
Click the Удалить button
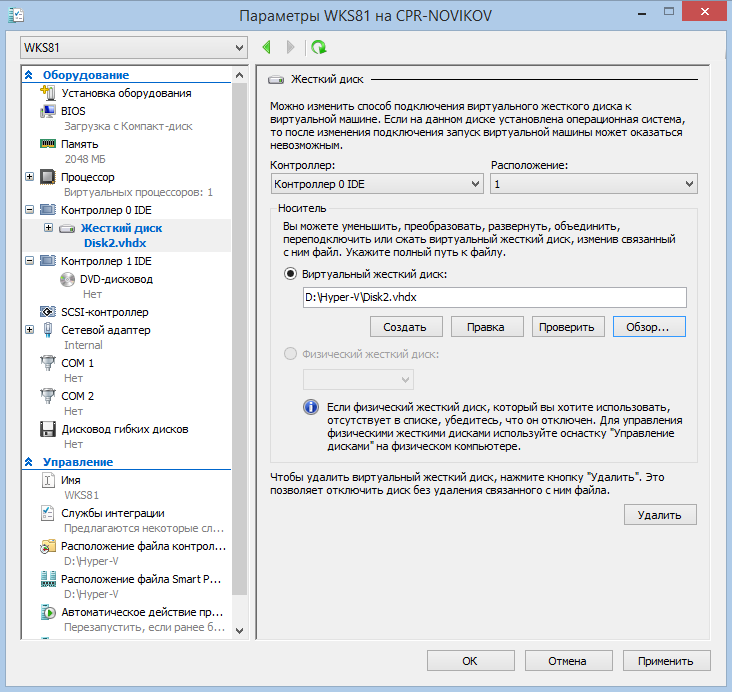[660, 515]
